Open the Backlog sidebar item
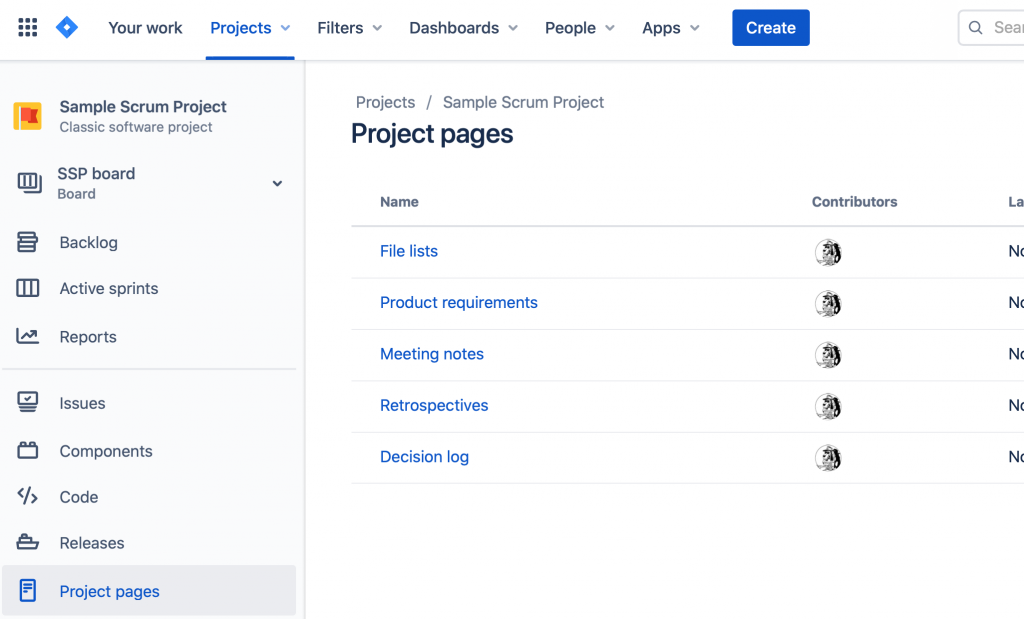Image resolution: width=1024 pixels, height=619 pixels. pos(149,242)
